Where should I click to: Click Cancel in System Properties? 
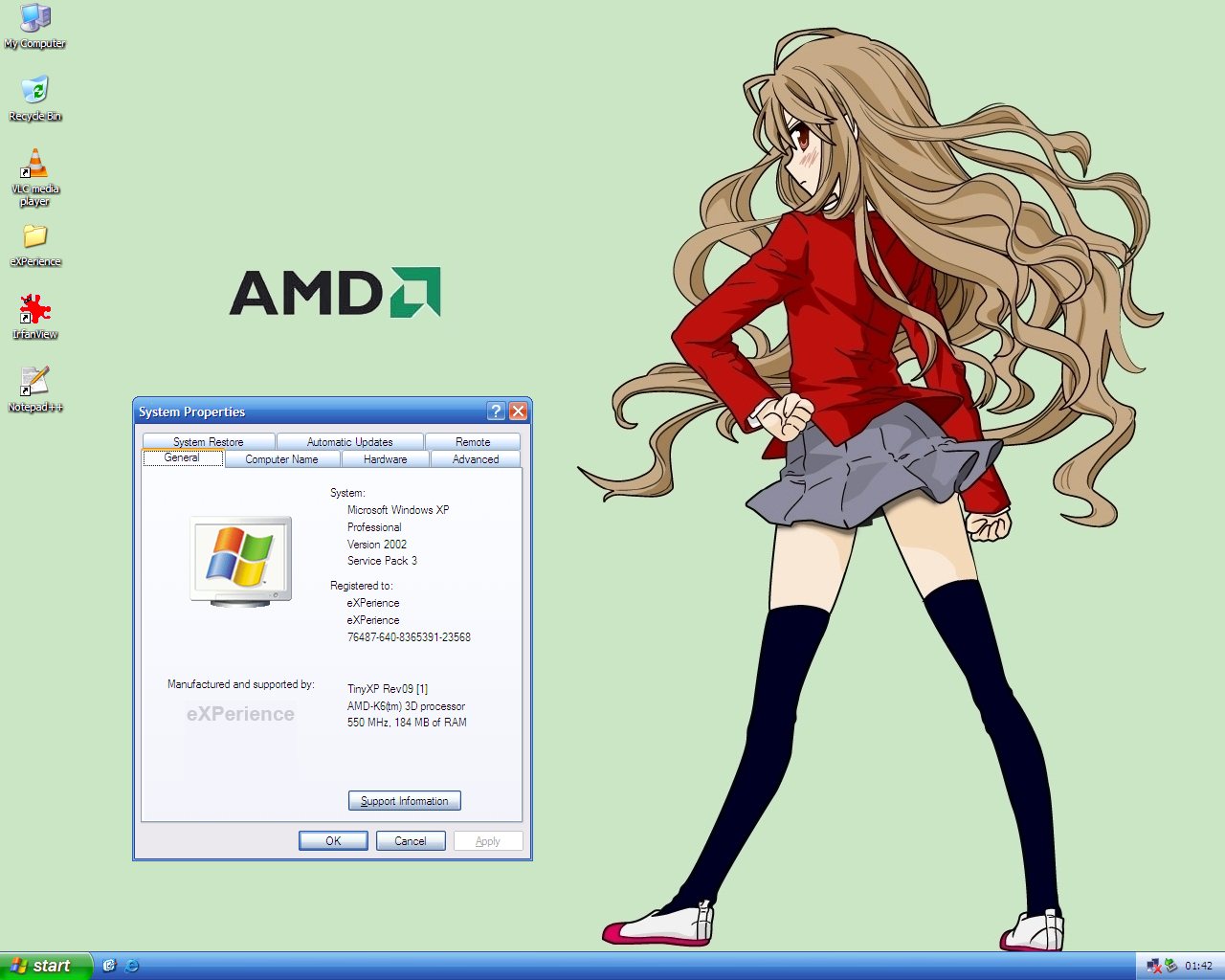(411, 841)
